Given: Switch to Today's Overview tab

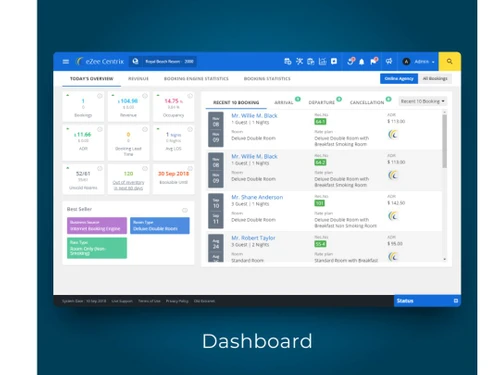Looking at the screenshot, I should click(x=91, y=79).
